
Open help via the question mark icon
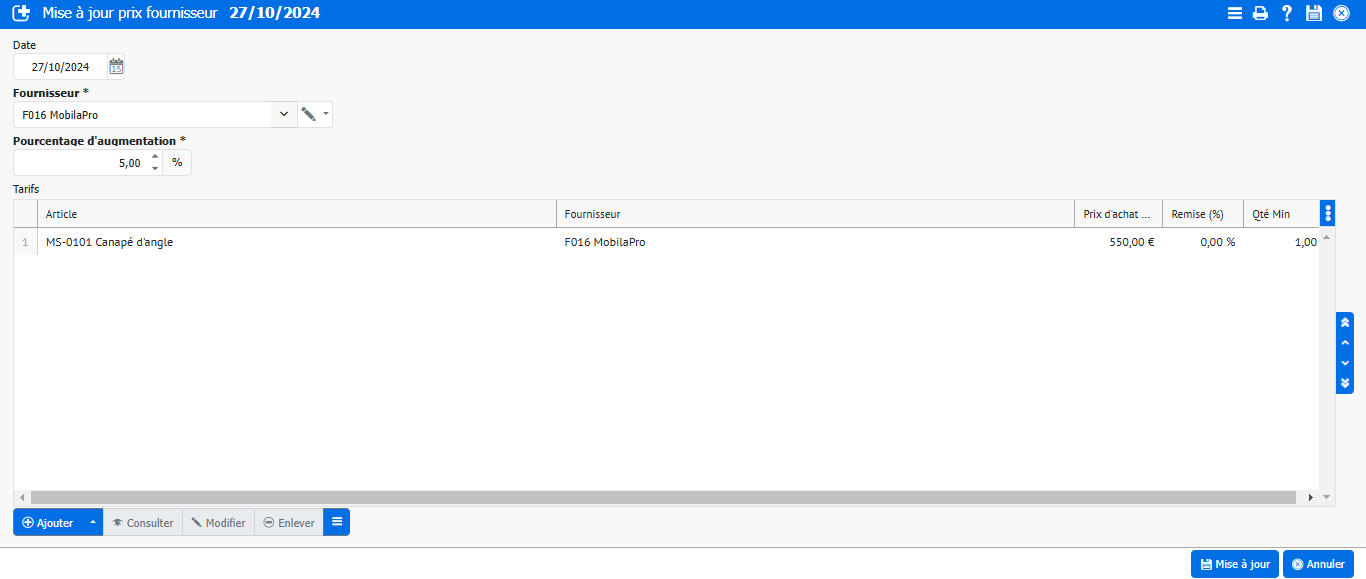coord(1287,14)
